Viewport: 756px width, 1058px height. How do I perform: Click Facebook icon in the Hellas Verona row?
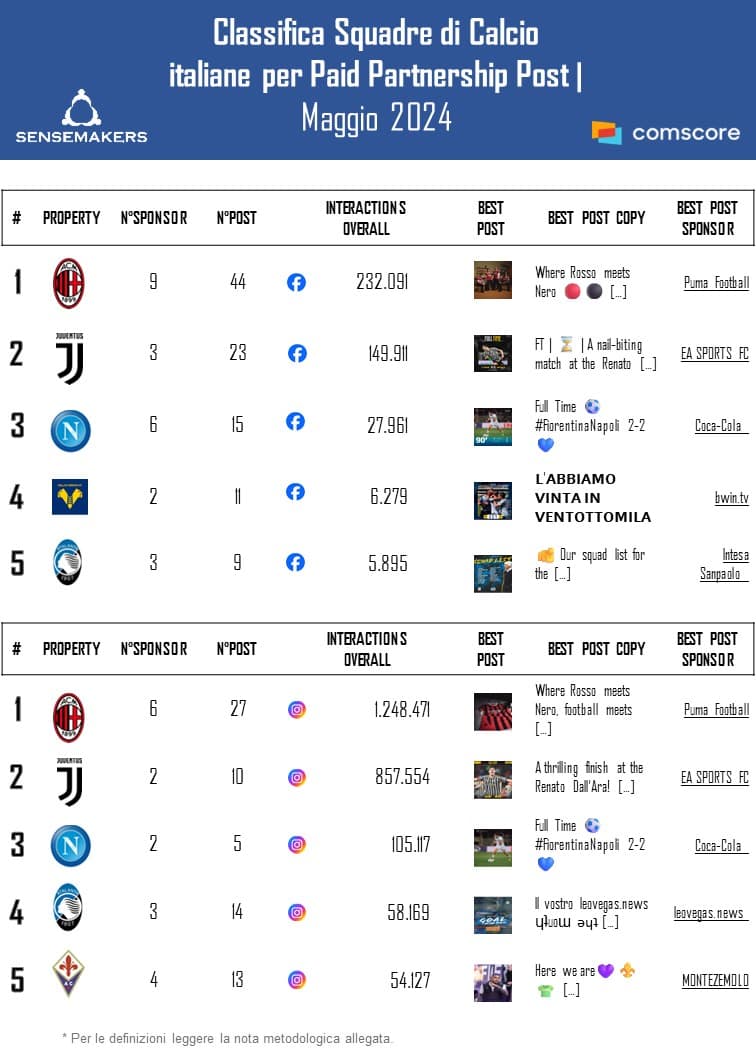coord(295,492)
